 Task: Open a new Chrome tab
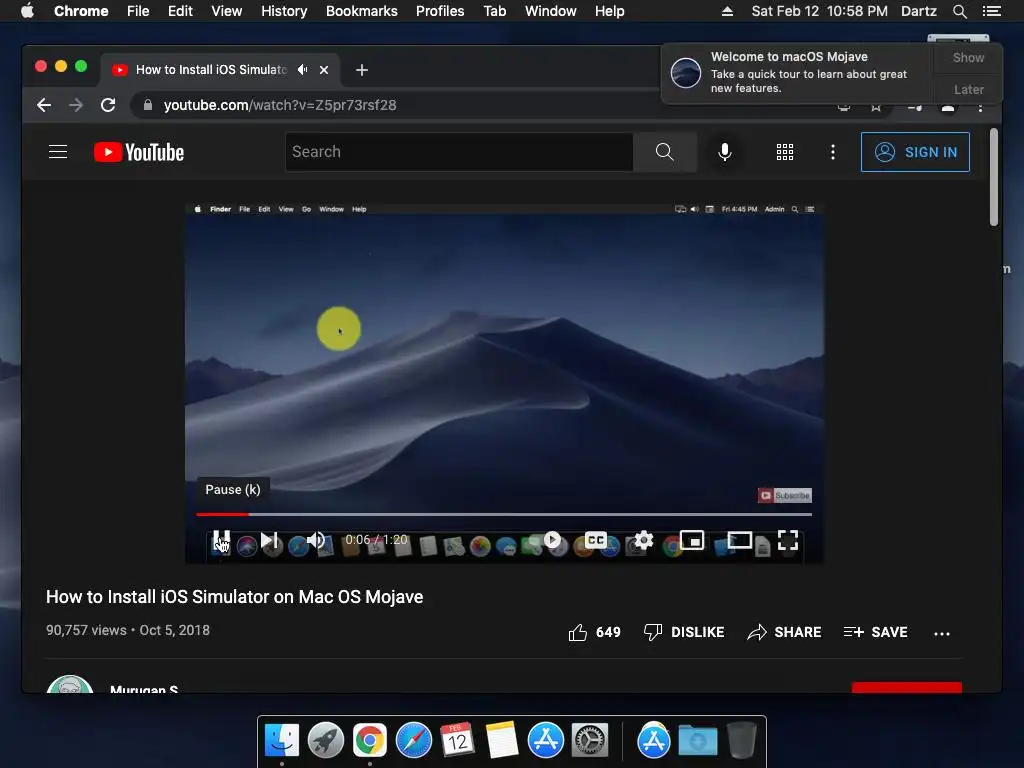pyautogui.click(x=362, y=70)
